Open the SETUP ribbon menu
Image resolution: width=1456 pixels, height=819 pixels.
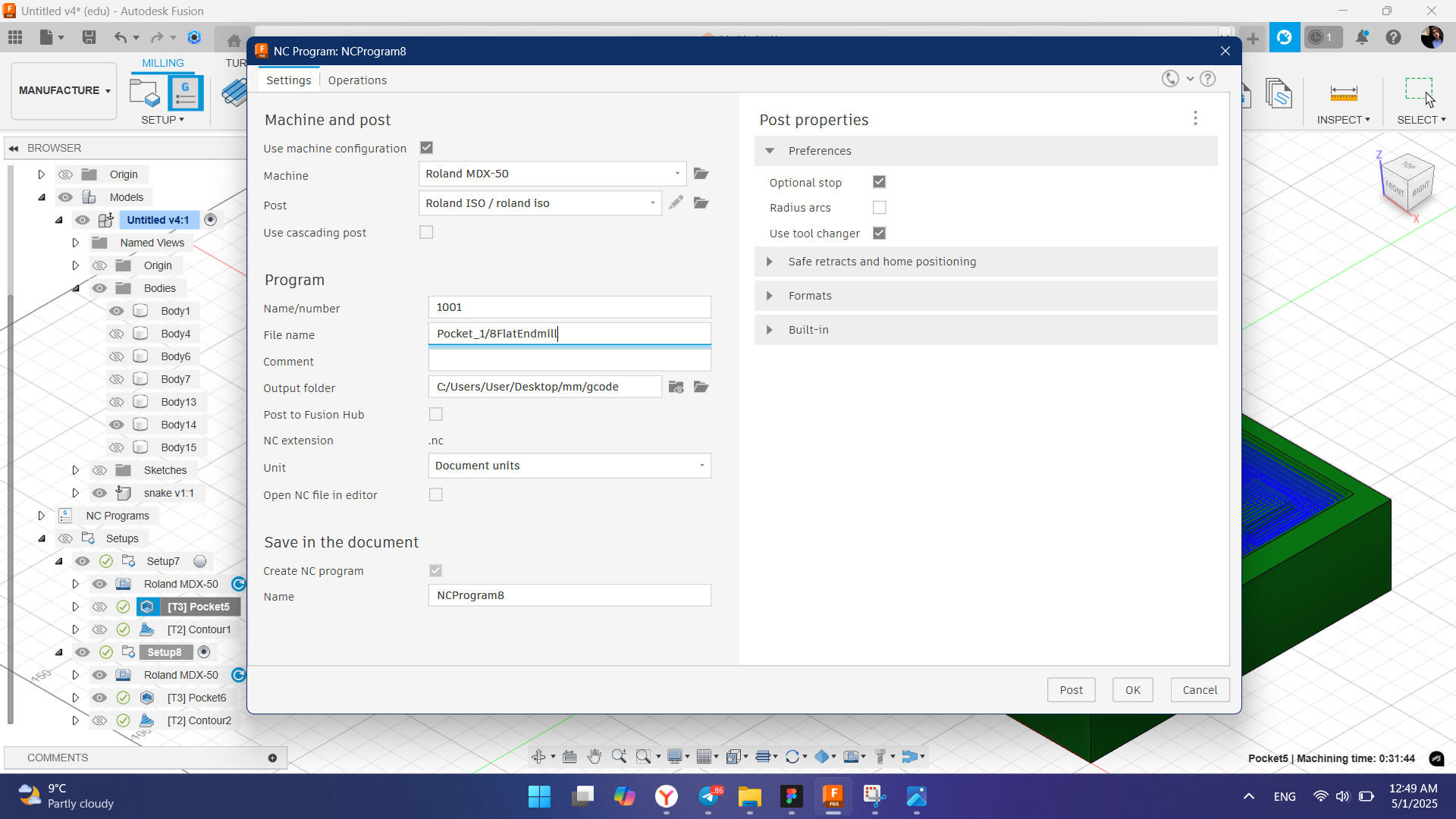pos(162,120)
